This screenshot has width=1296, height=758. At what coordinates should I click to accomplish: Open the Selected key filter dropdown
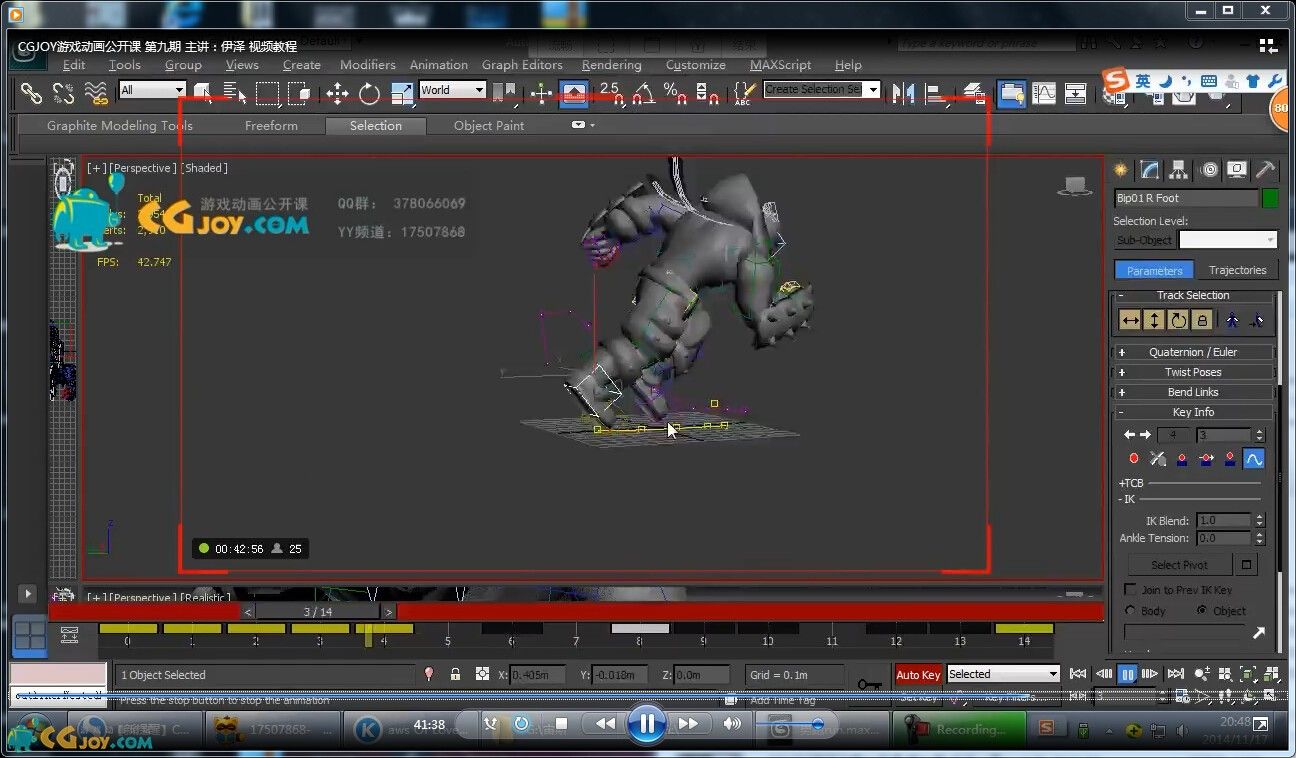[1003, 674]
